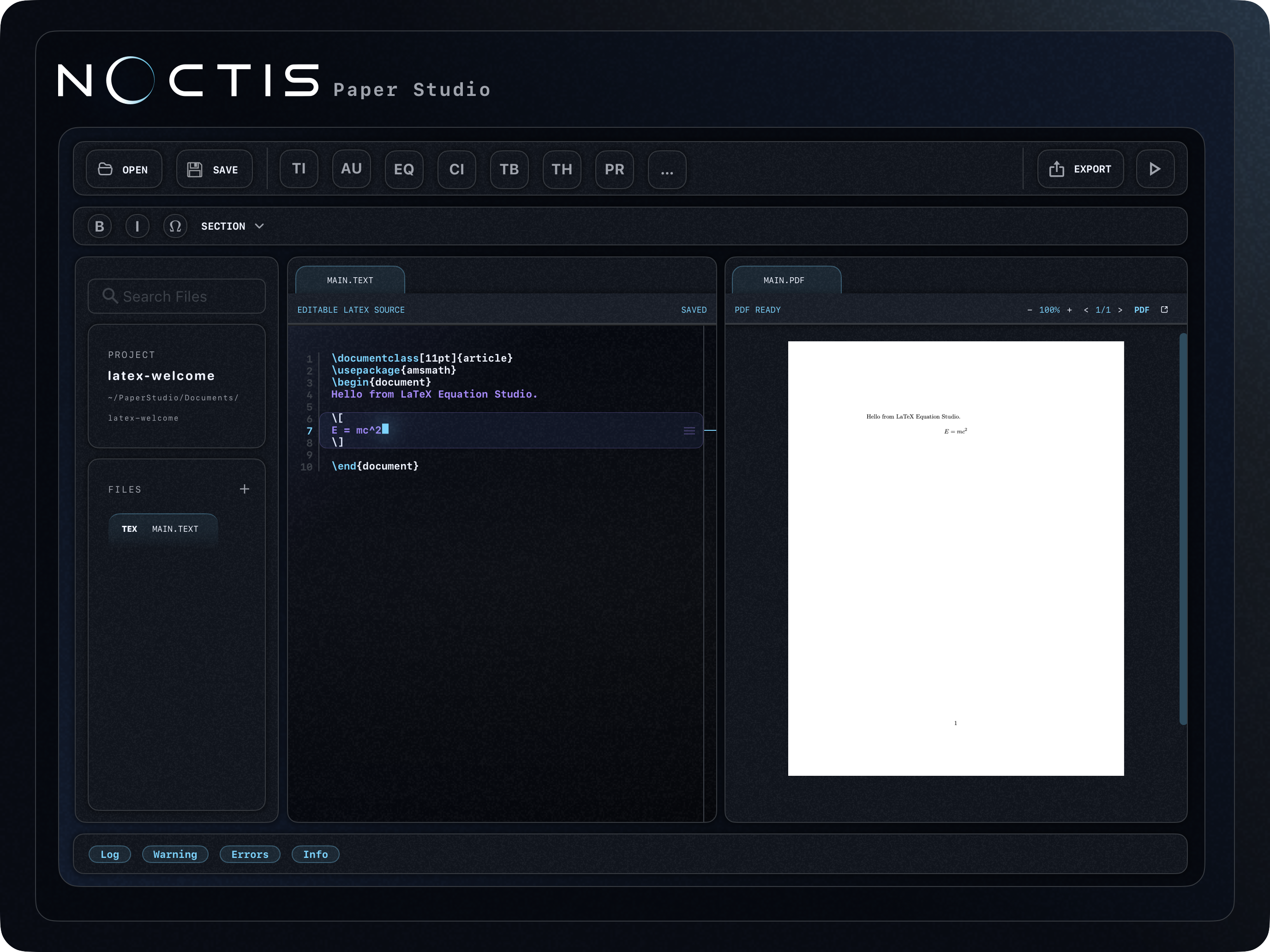The height and width of the screenshot is (952, 1270).
Task: Click the SAVED status label
Action: (x=694, y=310)
